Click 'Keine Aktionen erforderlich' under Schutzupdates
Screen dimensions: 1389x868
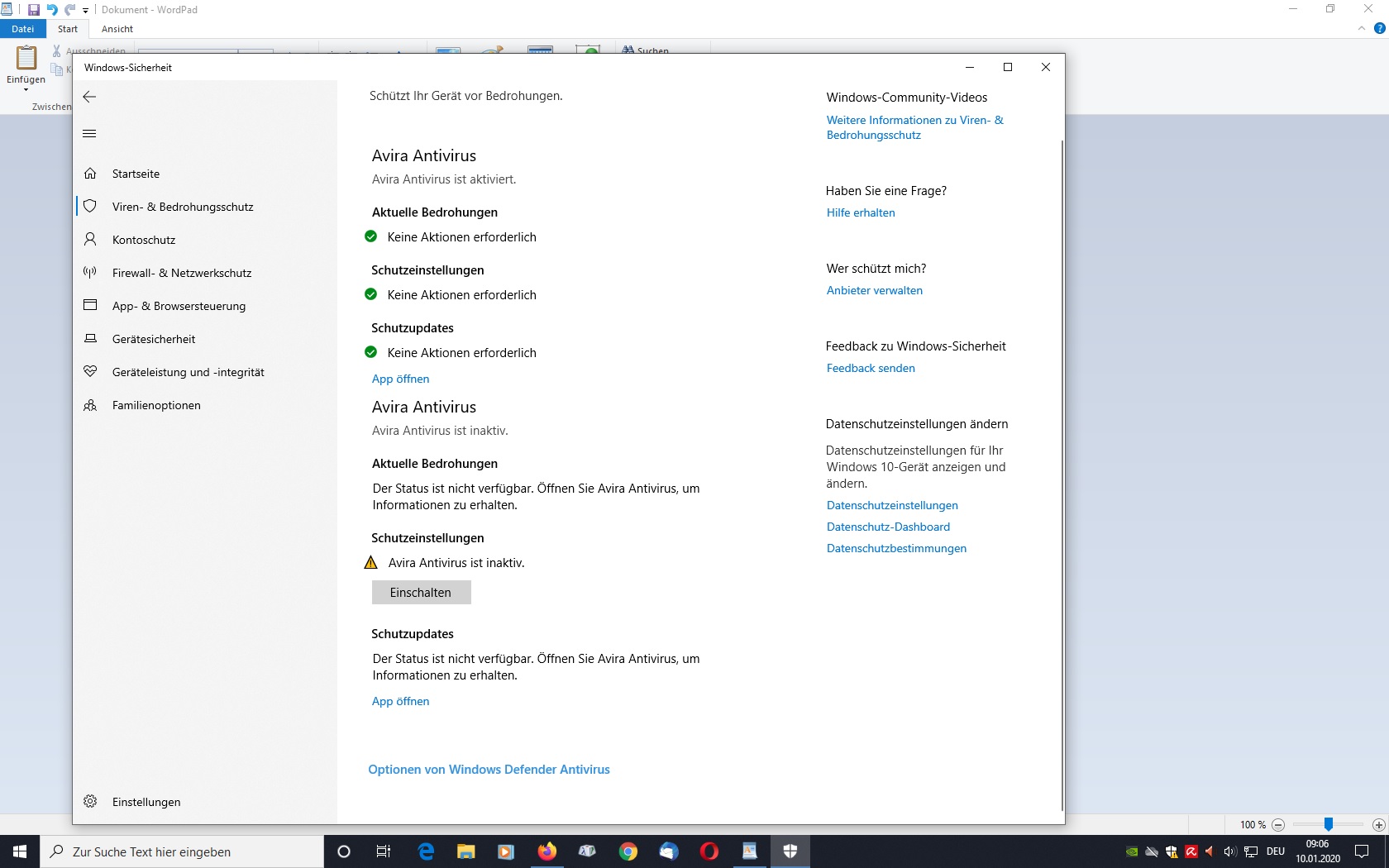(x=461, y=353)
